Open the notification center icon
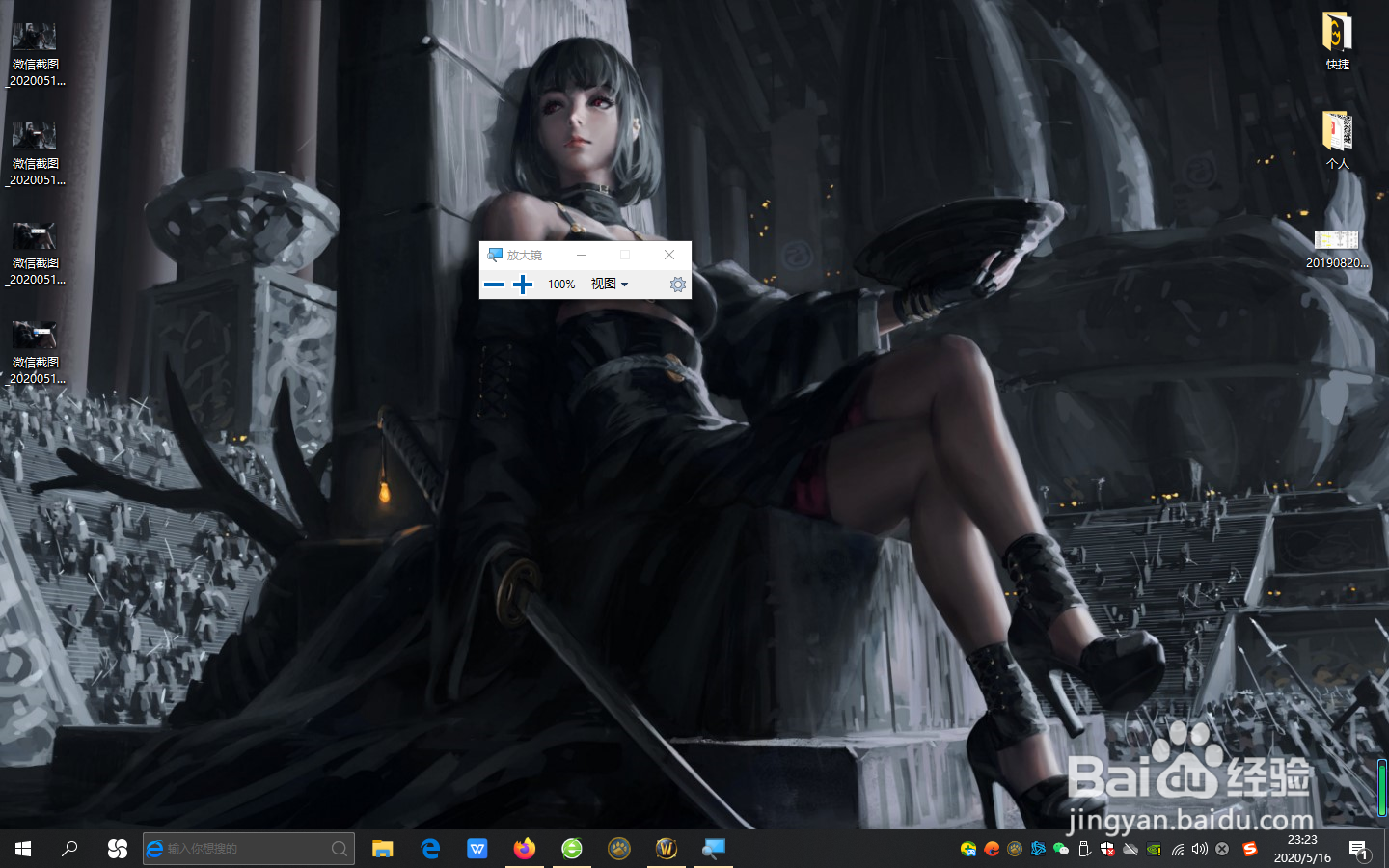Image resolution: width=1389 pixels, height=868 pixels. pos(1360,849)
